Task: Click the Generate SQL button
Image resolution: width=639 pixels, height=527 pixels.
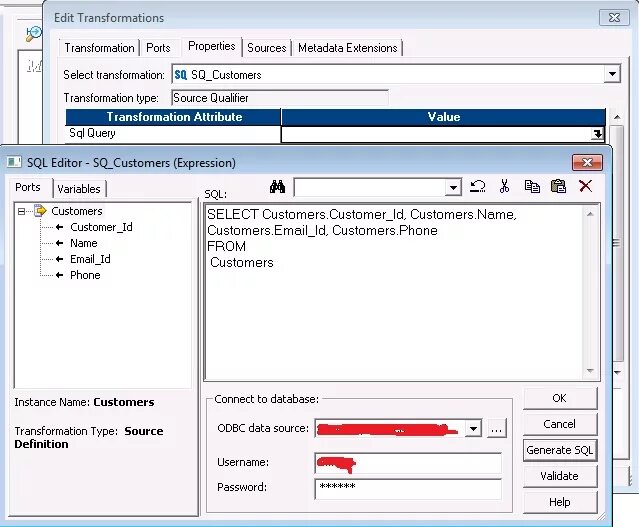Action: tap(560, 450)
